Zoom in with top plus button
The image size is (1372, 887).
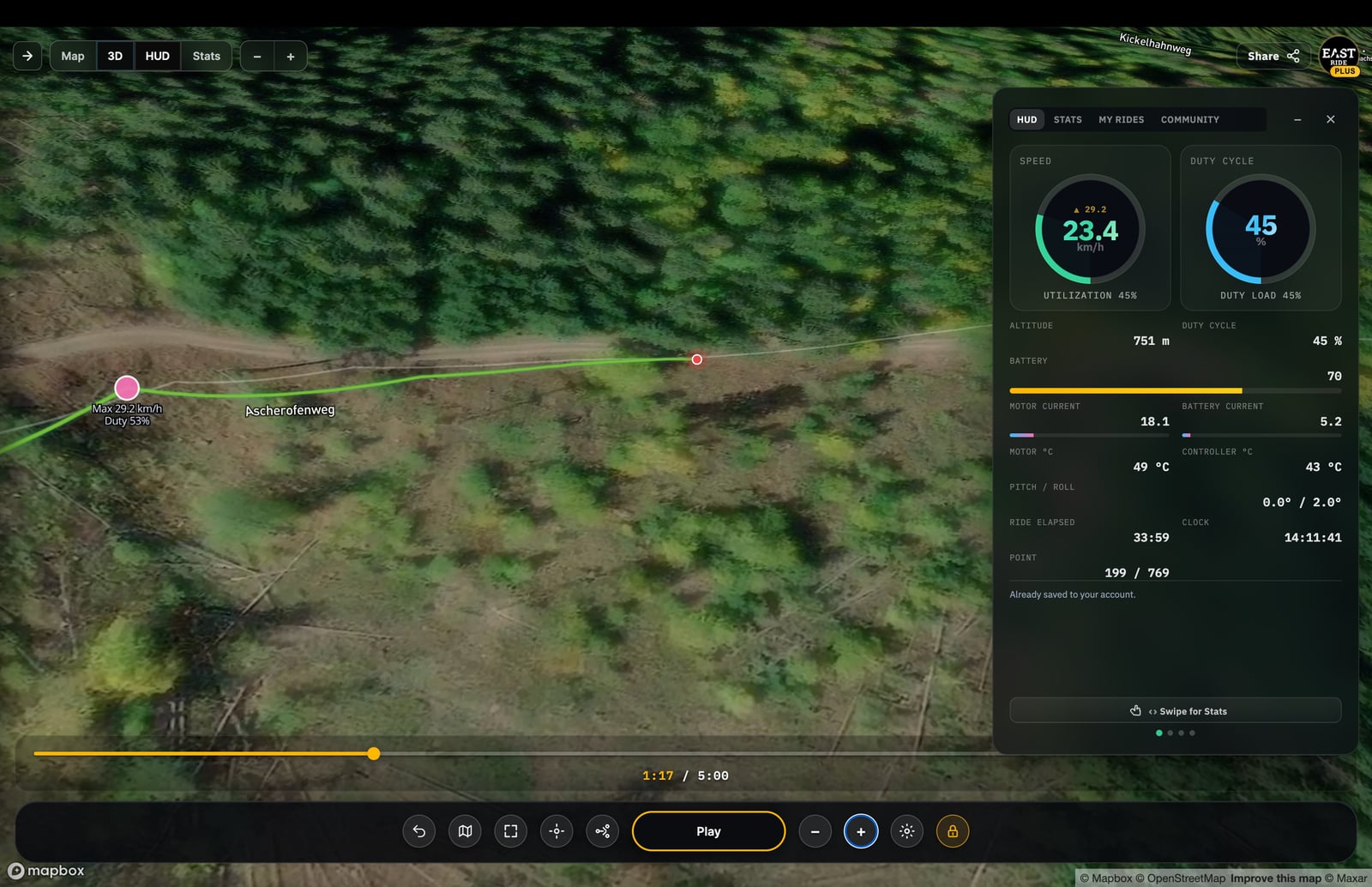coord(291,57)
